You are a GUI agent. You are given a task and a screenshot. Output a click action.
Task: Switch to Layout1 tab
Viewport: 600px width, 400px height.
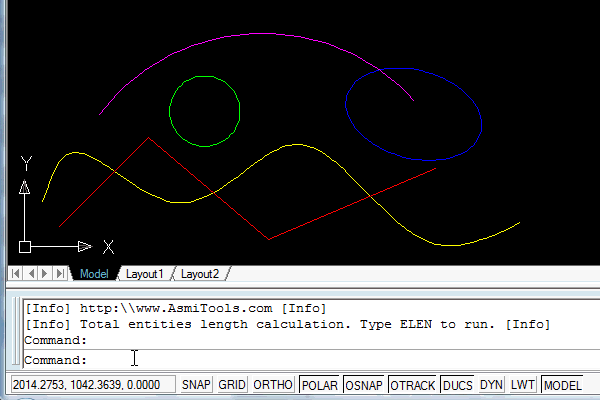tap(144, 274)
